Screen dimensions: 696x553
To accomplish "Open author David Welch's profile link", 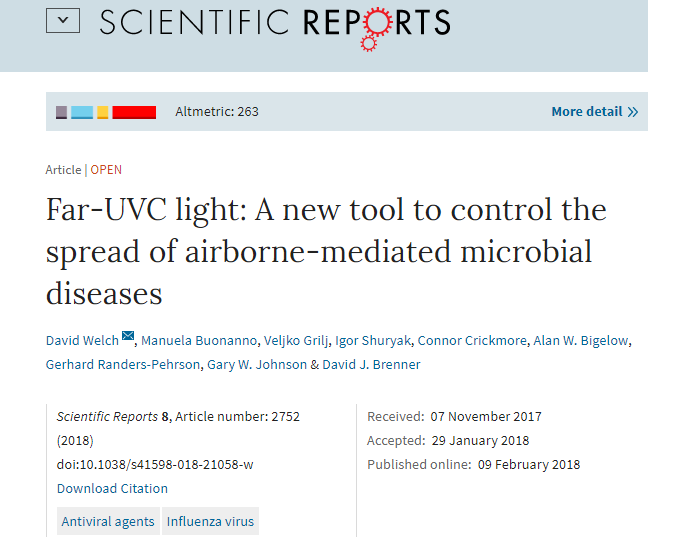I will 82,340.
